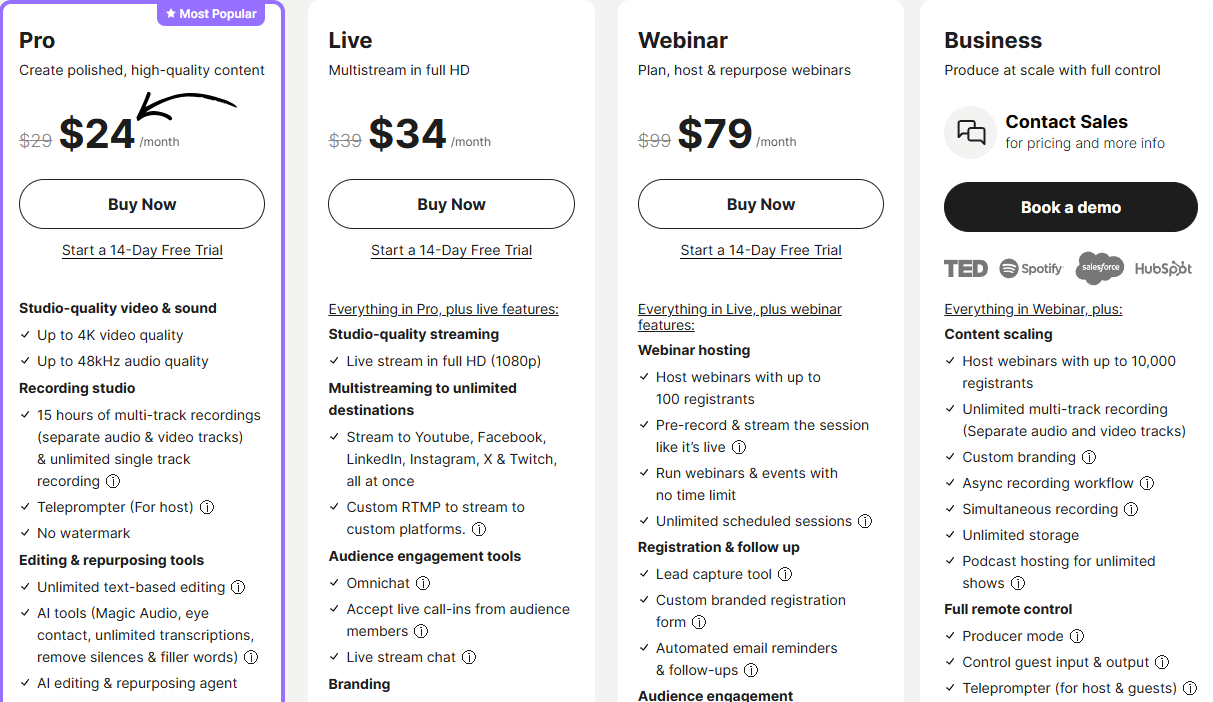The width and height of the screenshot is (1213, 702).
Task: Click the chat bubble icon beside Contact Sales
Action: (x=969, y=132)
